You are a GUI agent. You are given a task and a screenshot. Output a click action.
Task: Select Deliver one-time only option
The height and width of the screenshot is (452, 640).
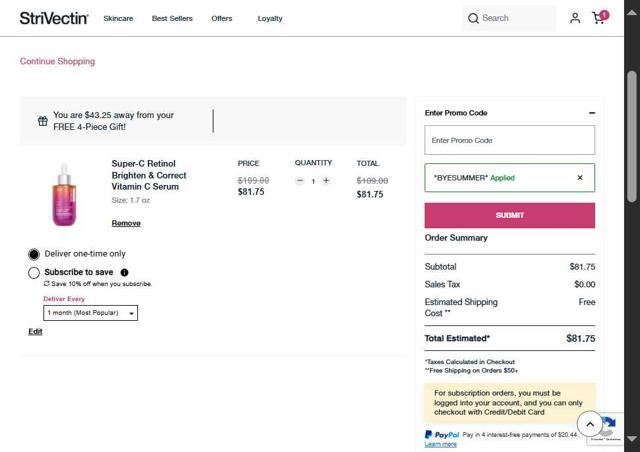(34, 254)
